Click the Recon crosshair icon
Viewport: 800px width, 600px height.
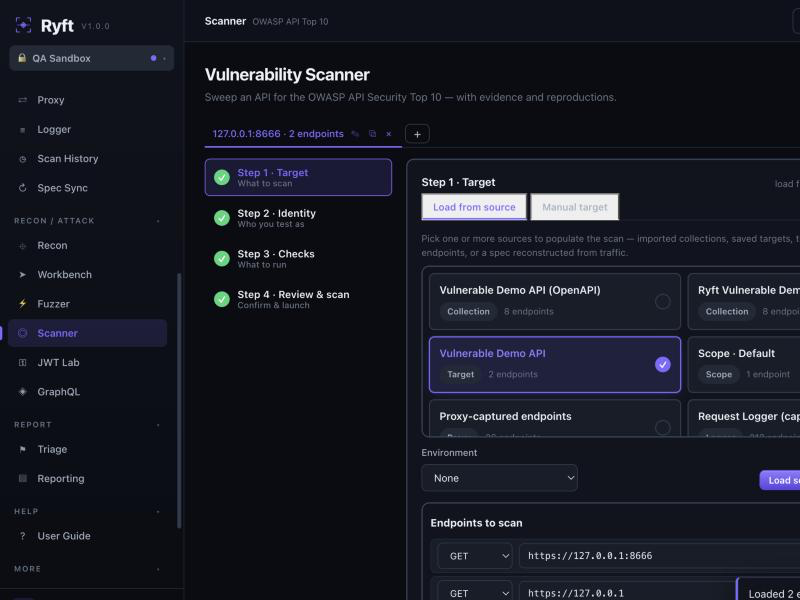click(x=22, y=245)
